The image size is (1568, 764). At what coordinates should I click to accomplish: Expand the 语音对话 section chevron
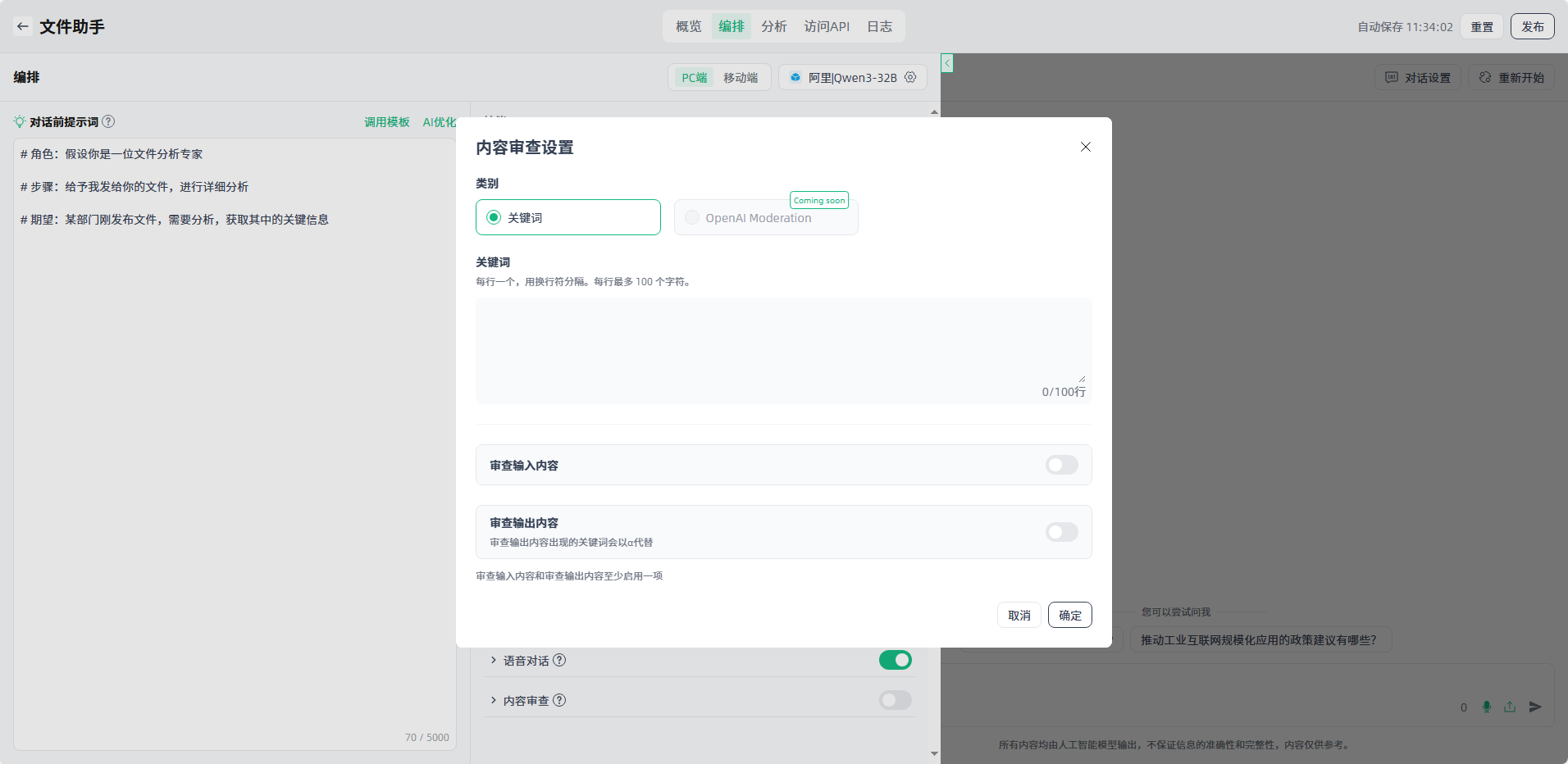coord(493,660)
